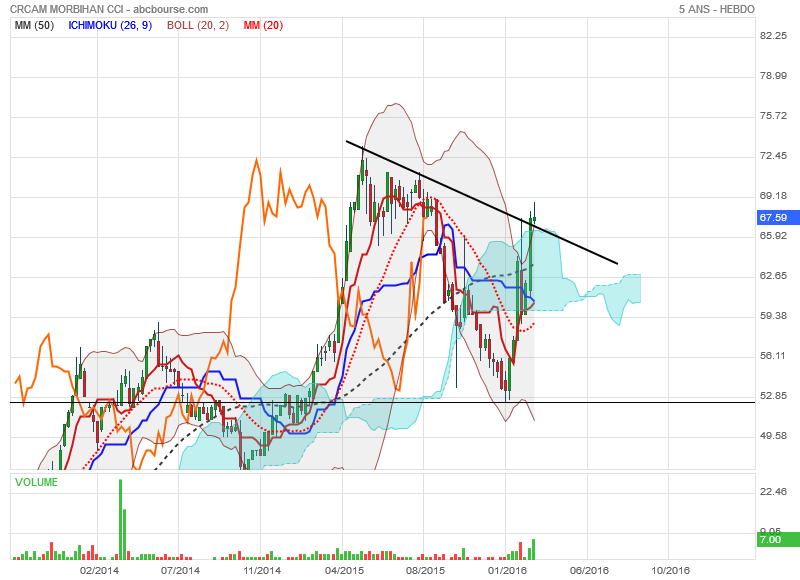The height and width of the screenshot is (580, 800).
Task: Click the VOLUME panel label
Action: coord(36,482)
